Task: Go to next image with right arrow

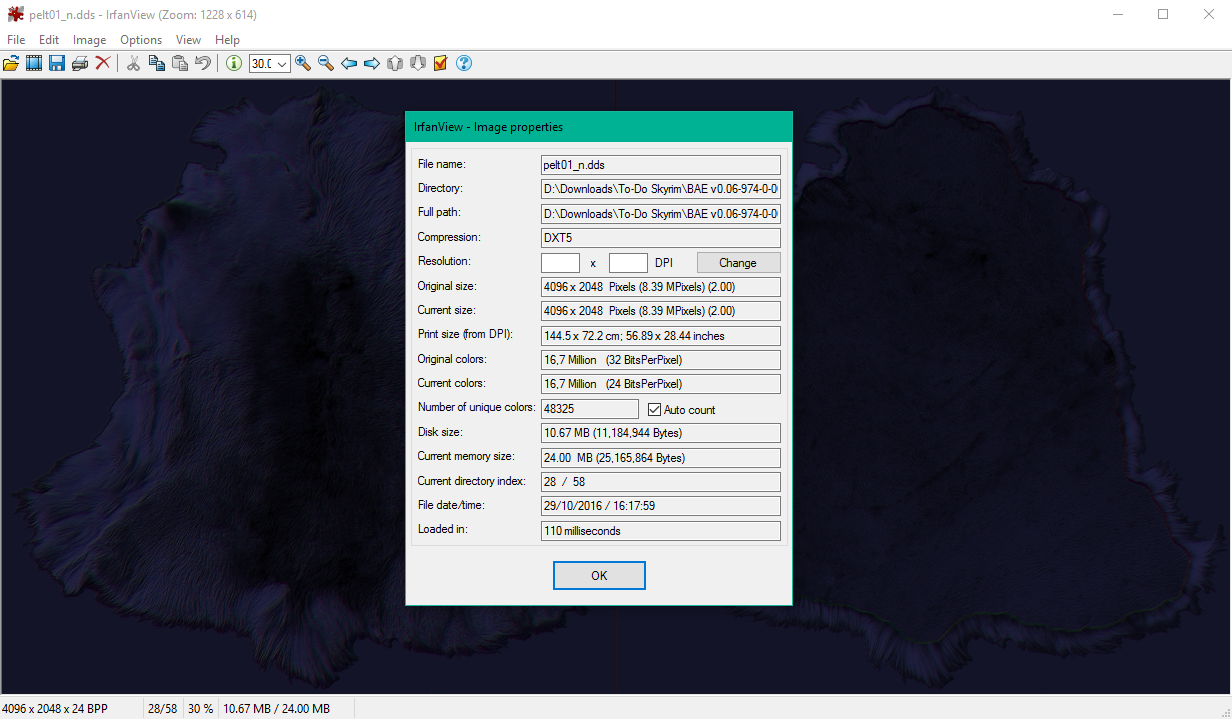Action: coord(372,64)
